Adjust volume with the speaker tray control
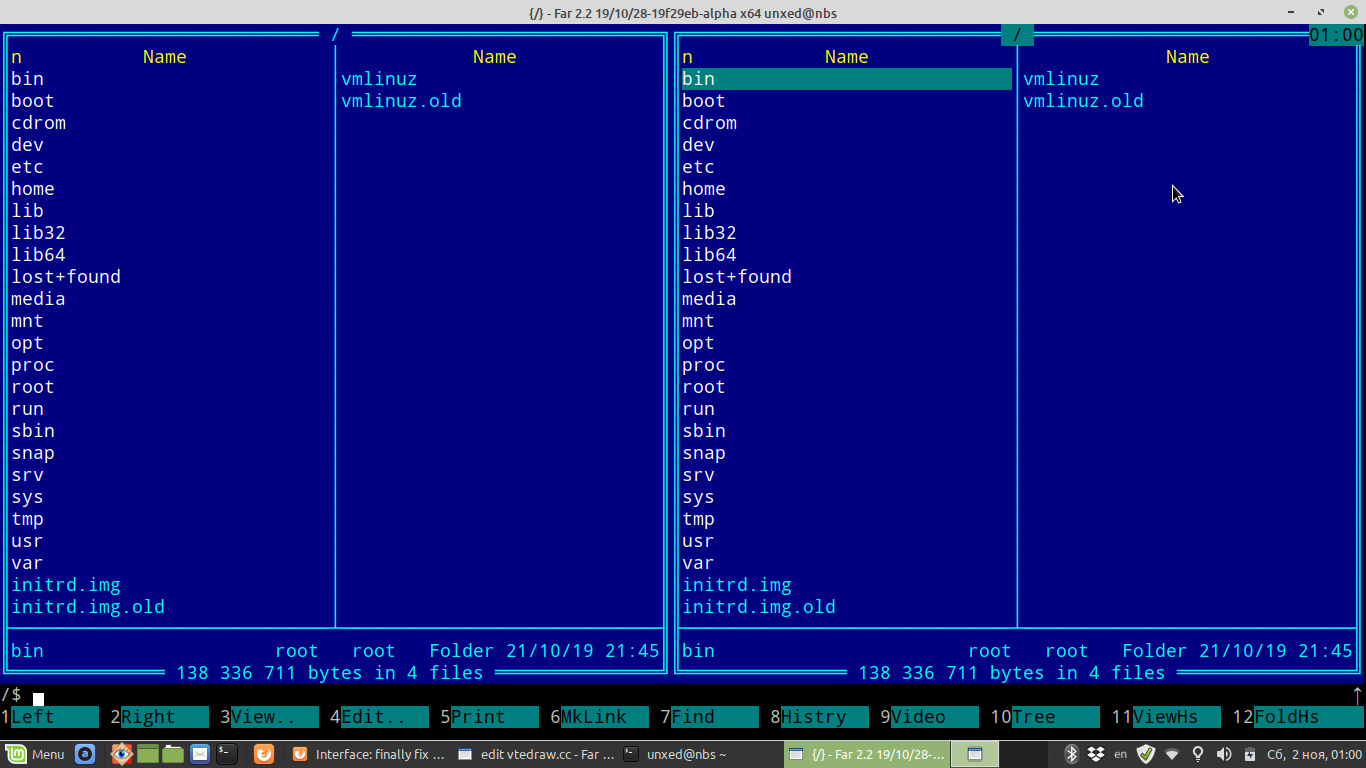Screen dimensions: 1366x768 [x=1222, y=753]
